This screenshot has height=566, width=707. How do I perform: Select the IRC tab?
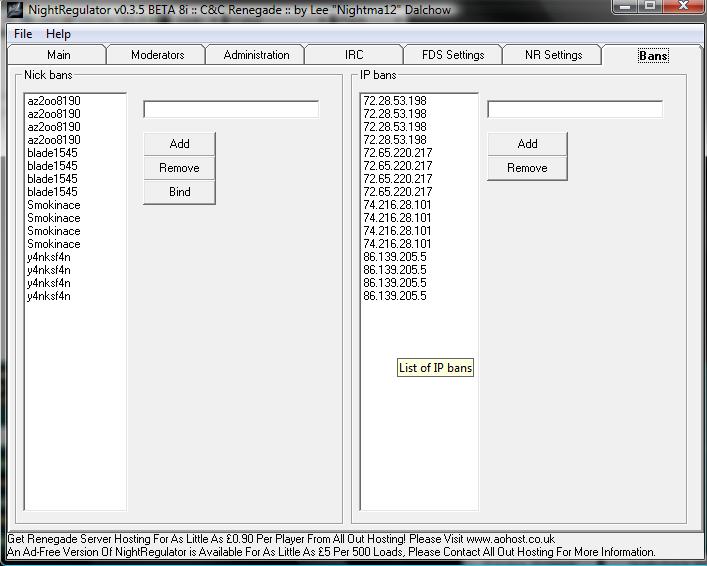tap(354, 55)
